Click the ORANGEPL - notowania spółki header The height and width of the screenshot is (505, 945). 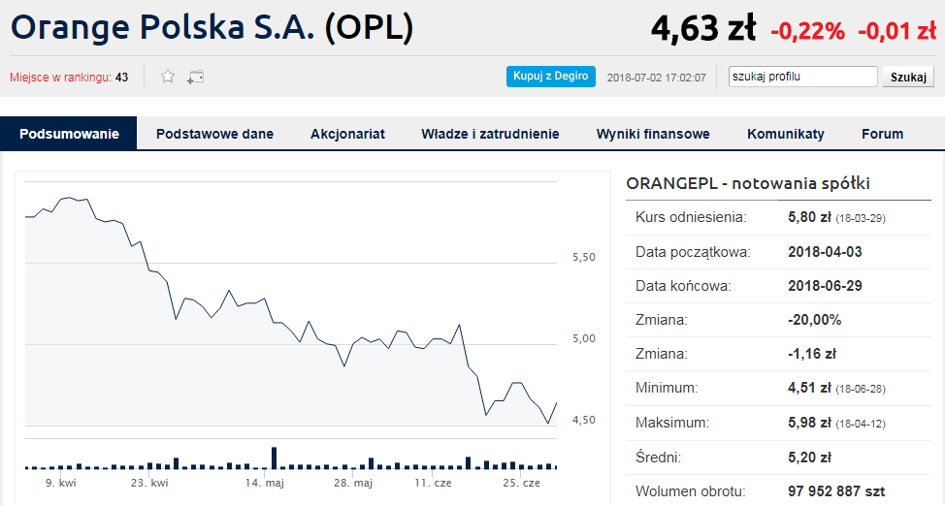tap(748, 183)
